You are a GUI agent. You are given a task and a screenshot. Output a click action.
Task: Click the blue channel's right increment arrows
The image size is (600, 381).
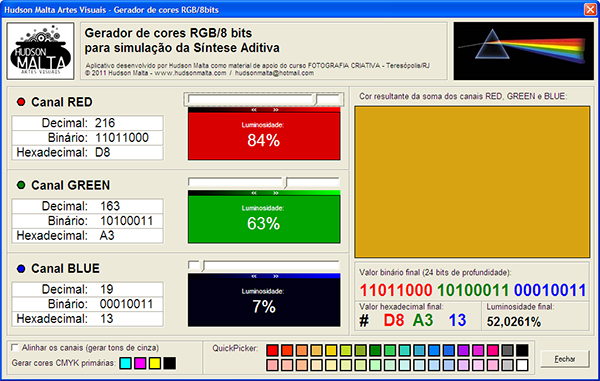click(x=276, y=276)
